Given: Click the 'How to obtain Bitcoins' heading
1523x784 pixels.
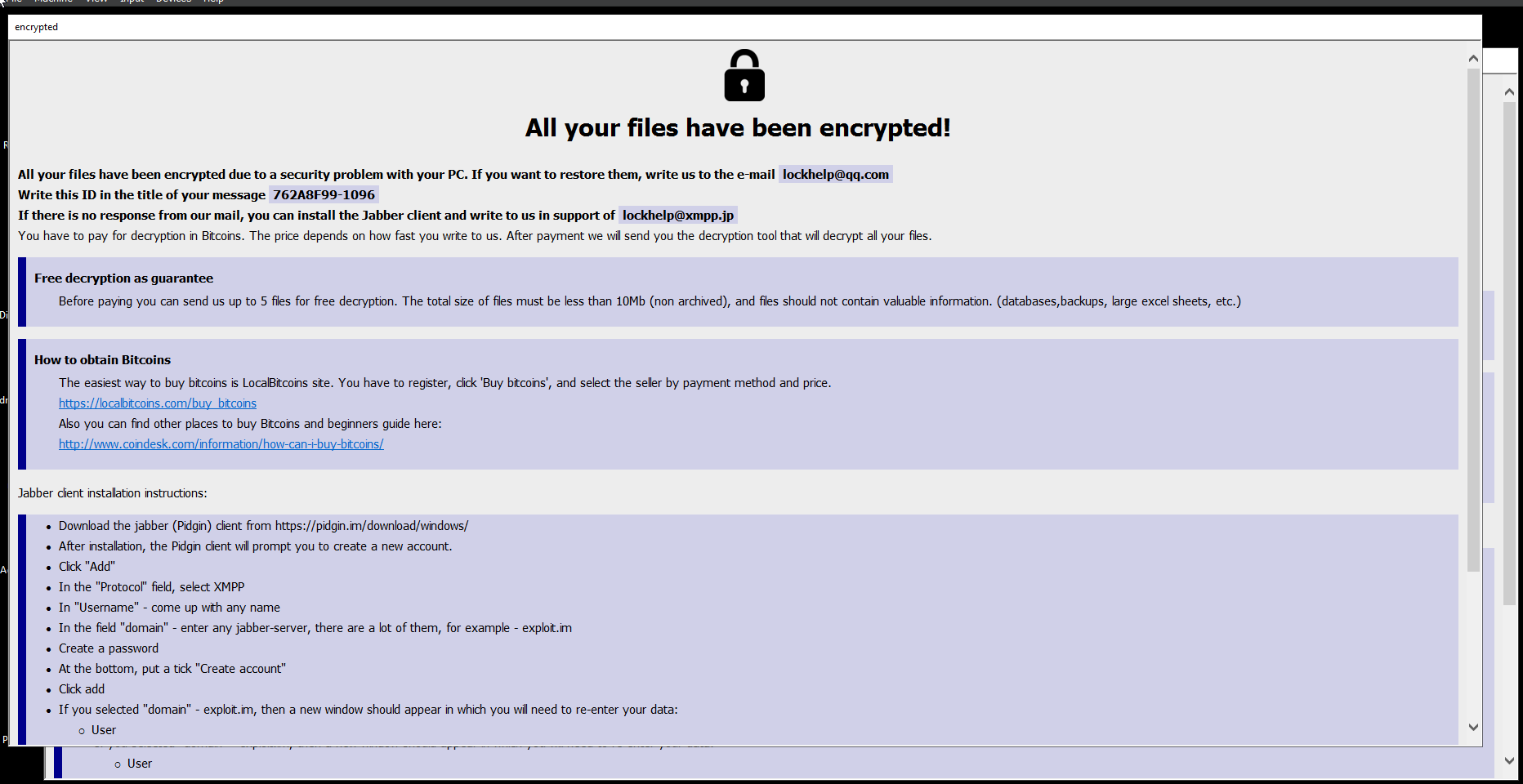Looking at the screenshot, I should click(x=102, y=360).
